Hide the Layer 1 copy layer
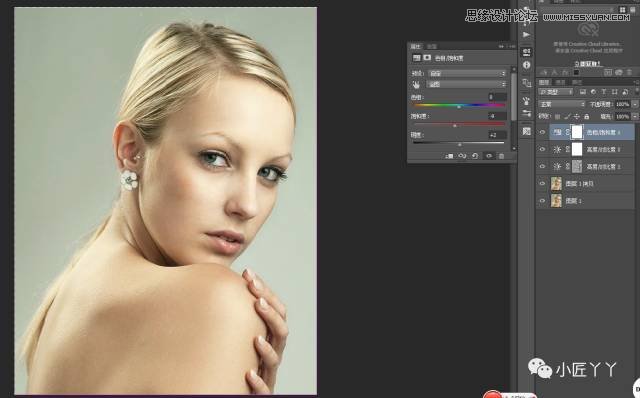This screenshot has width=640, height=398. [x=542, y=184]
